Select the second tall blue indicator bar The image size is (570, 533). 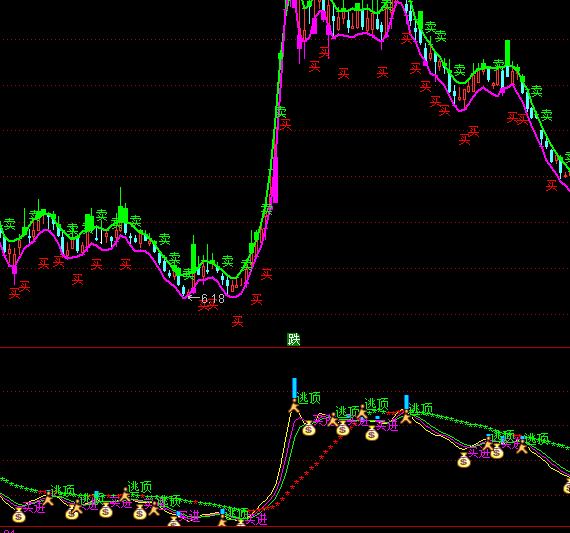click(406, 403)
